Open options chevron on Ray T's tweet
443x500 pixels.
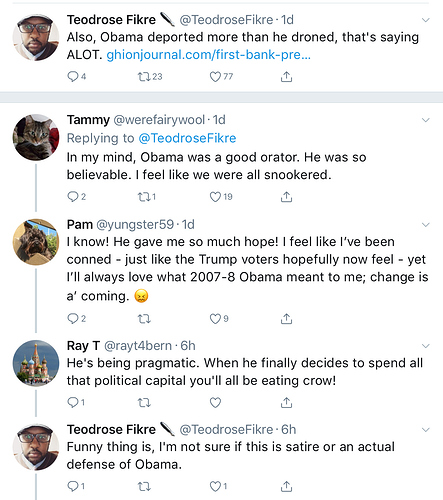pyautogui.click(x=425, y=346)
